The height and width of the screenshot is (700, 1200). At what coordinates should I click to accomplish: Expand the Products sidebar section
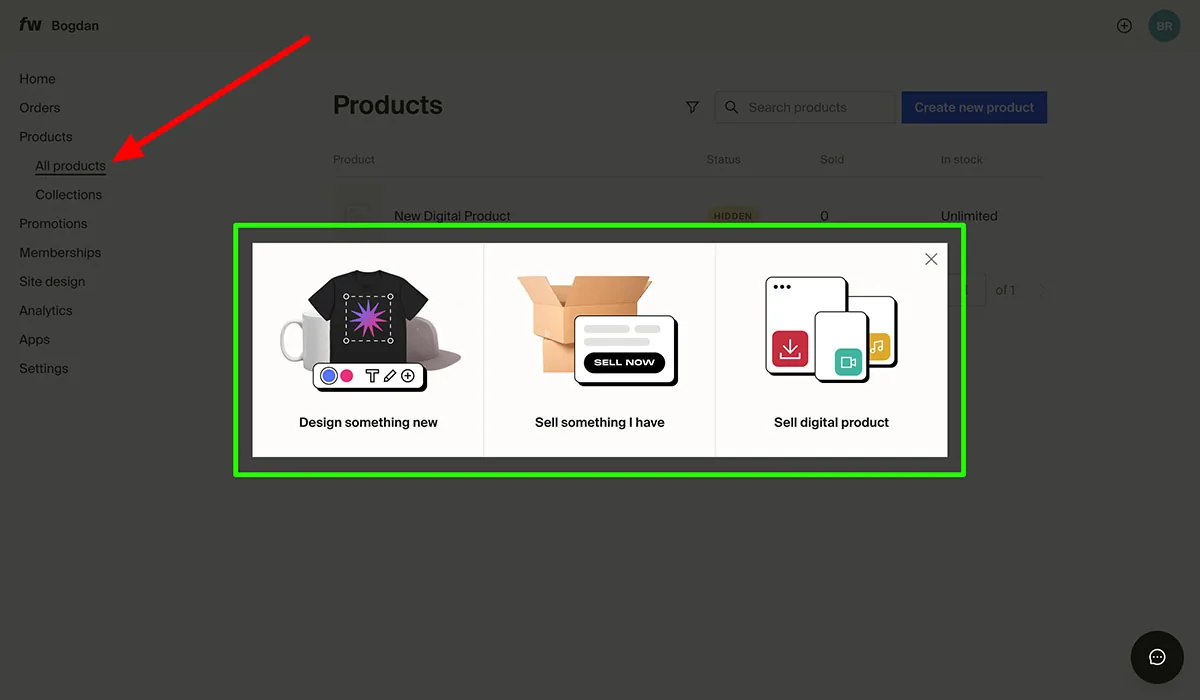(x=45, y=136)
